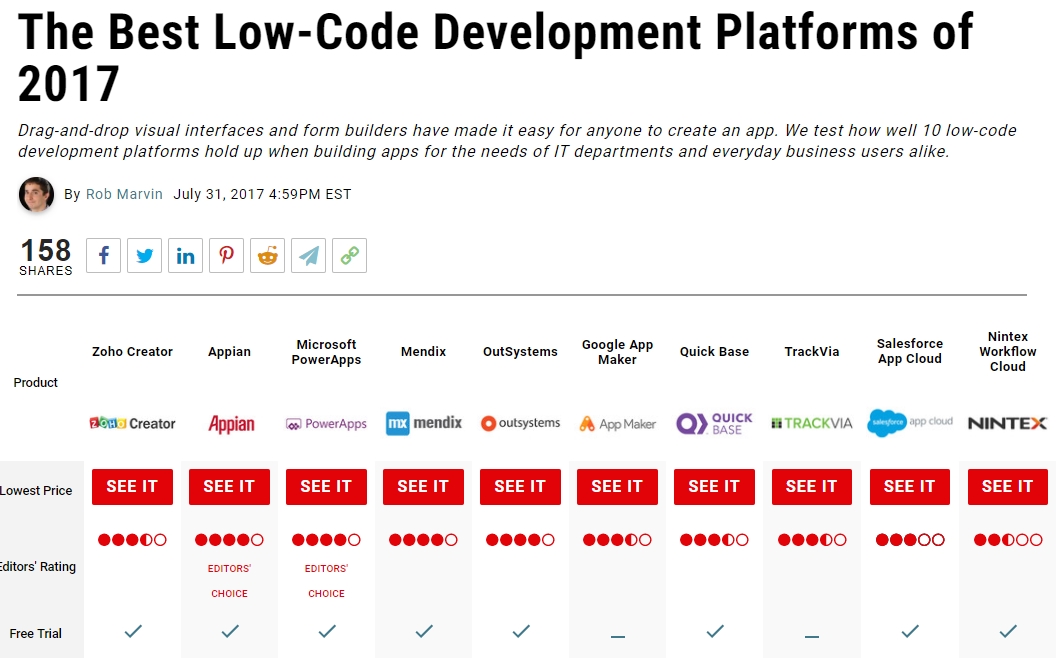Click SEE IT for Zoho Creator
The width and height of the screenshot is (1056, 658).
tap(133, 486)
